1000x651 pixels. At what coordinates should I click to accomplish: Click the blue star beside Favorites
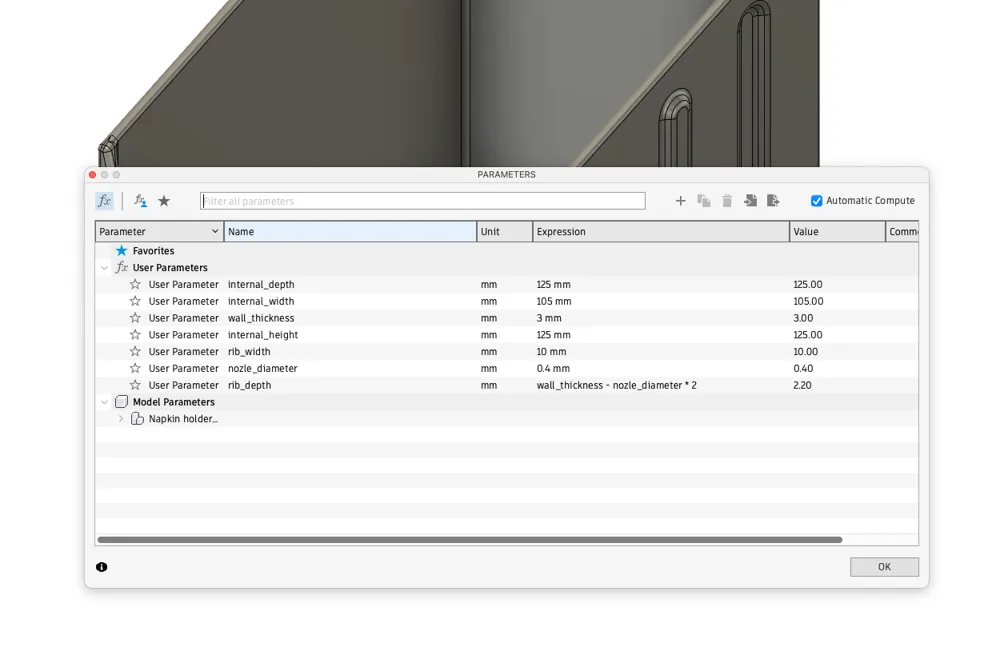121,251
